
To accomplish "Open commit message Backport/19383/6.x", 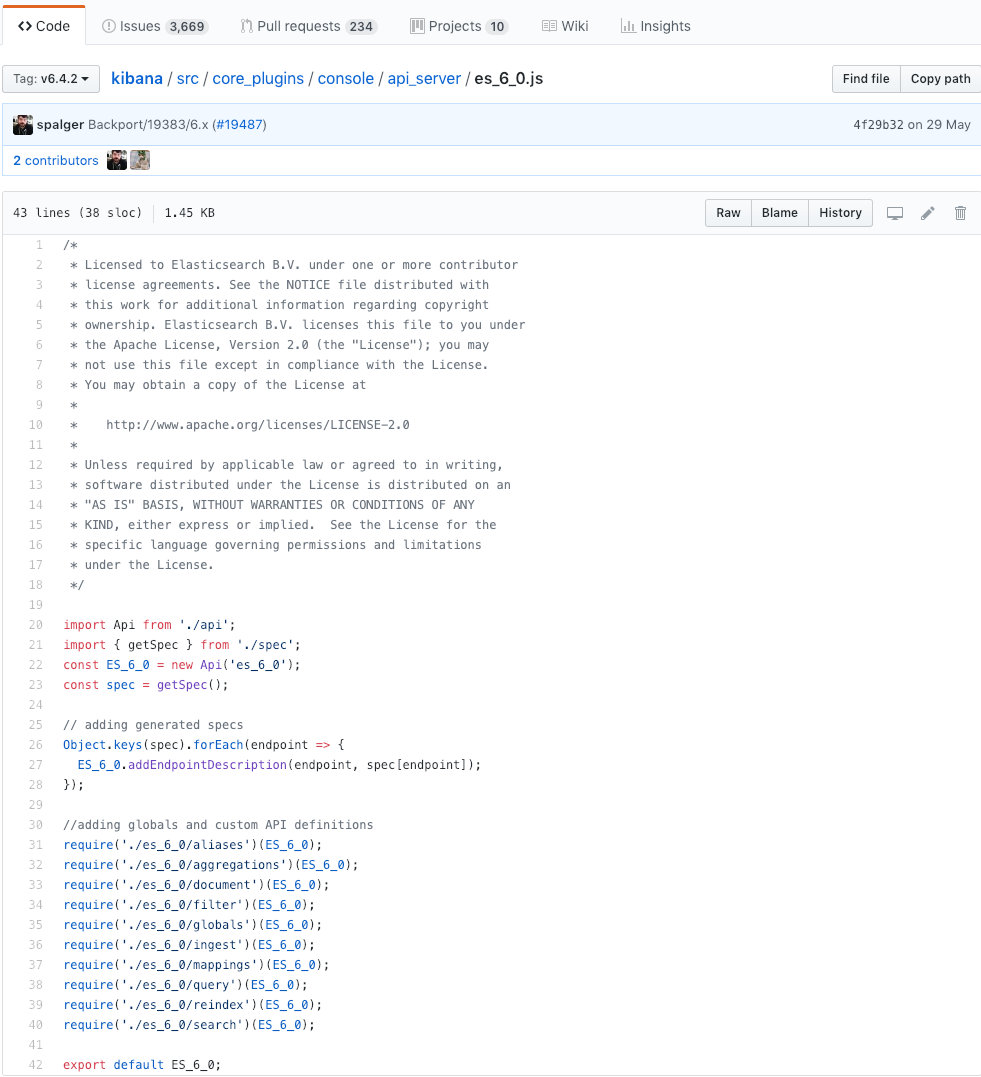I will point(148,125).
